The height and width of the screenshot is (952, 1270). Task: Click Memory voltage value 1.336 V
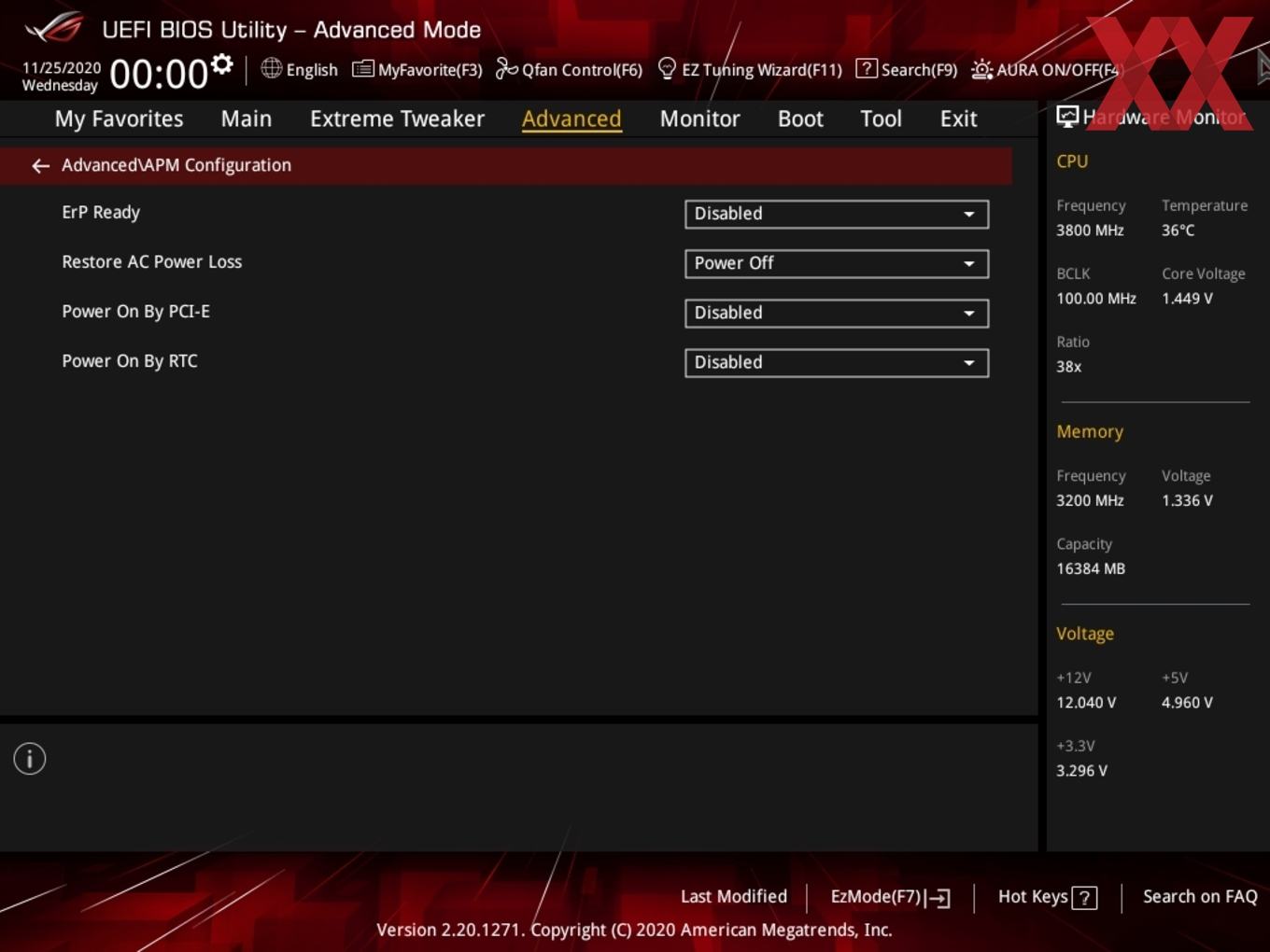(1187, 500)
